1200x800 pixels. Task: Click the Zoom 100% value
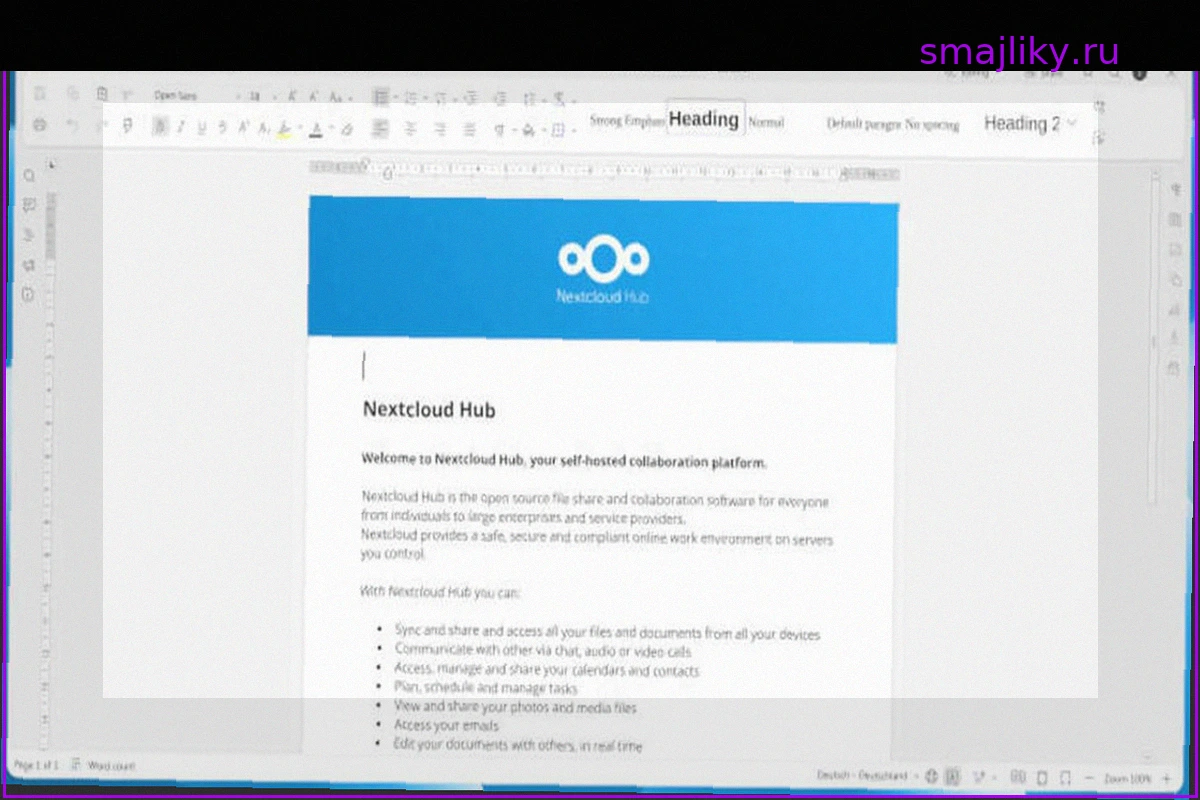click(x=1127, y=778)
